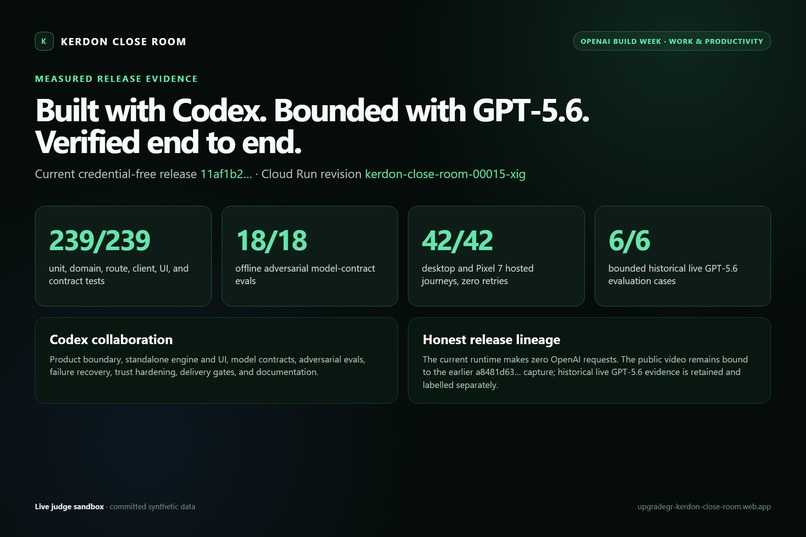Select the 18/18 metric value
The image size is (806, 537).
(271, 240)
